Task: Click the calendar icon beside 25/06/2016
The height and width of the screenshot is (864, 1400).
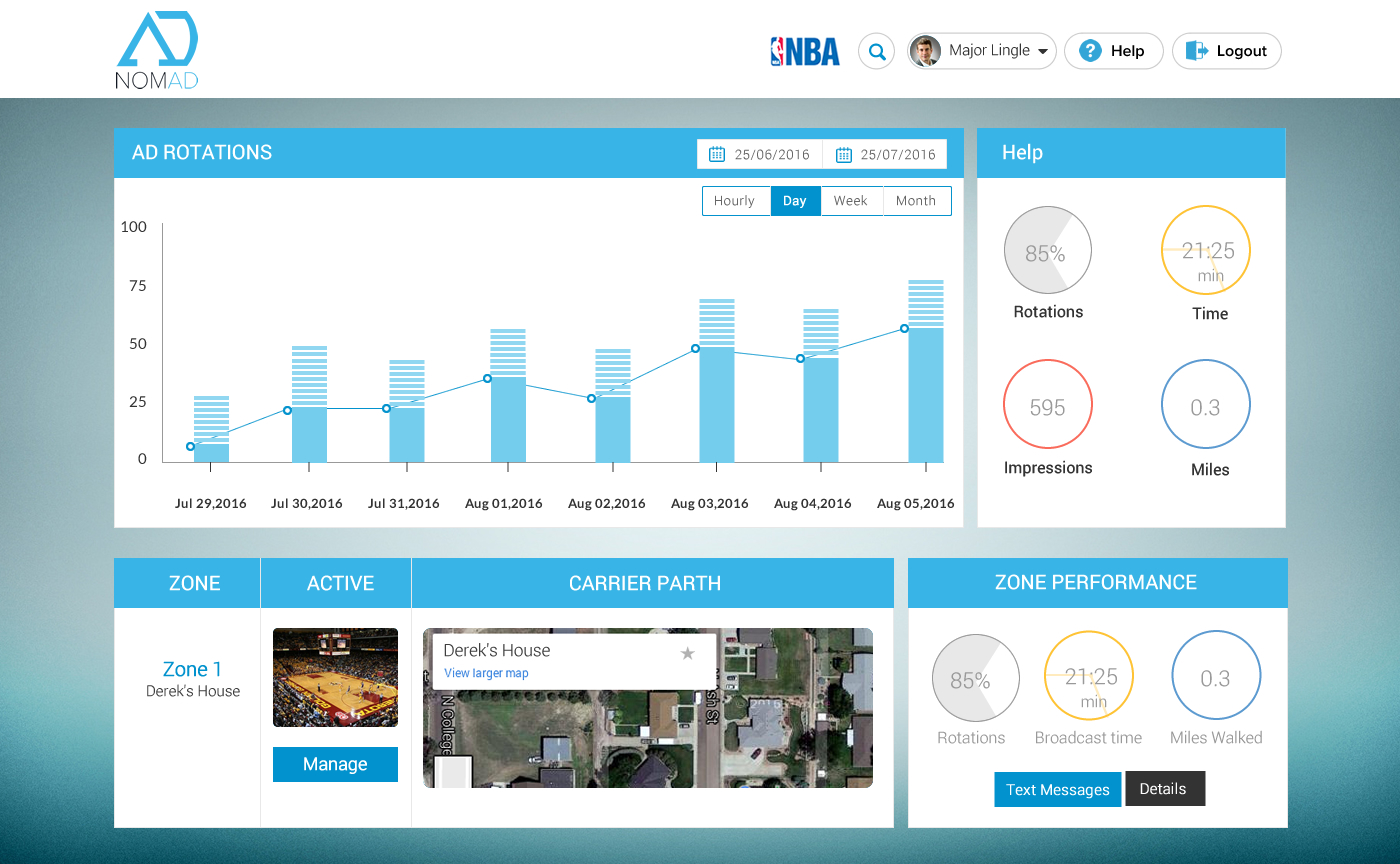Action: coord(716,154)
